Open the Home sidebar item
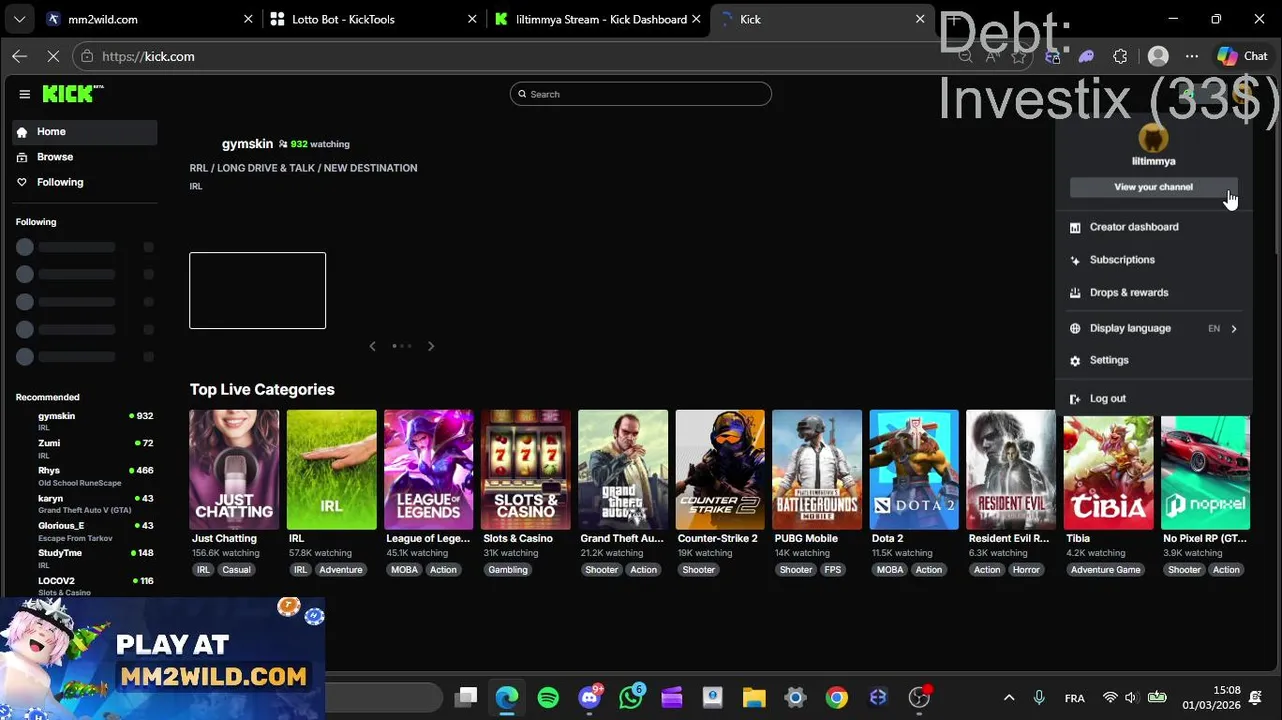Viewport: 1282px width, 720px height. [x=85, y=132]
